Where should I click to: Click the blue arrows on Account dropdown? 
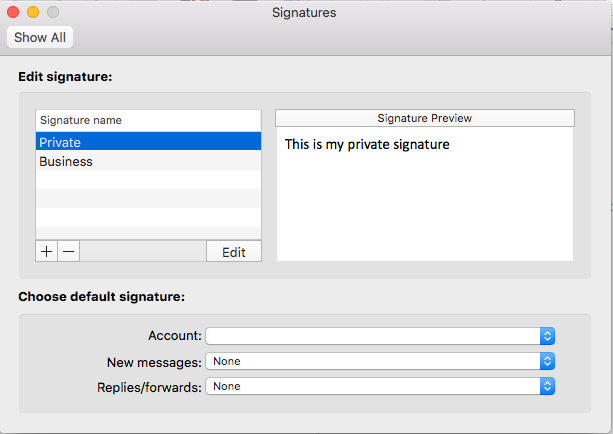click(547, 336)
